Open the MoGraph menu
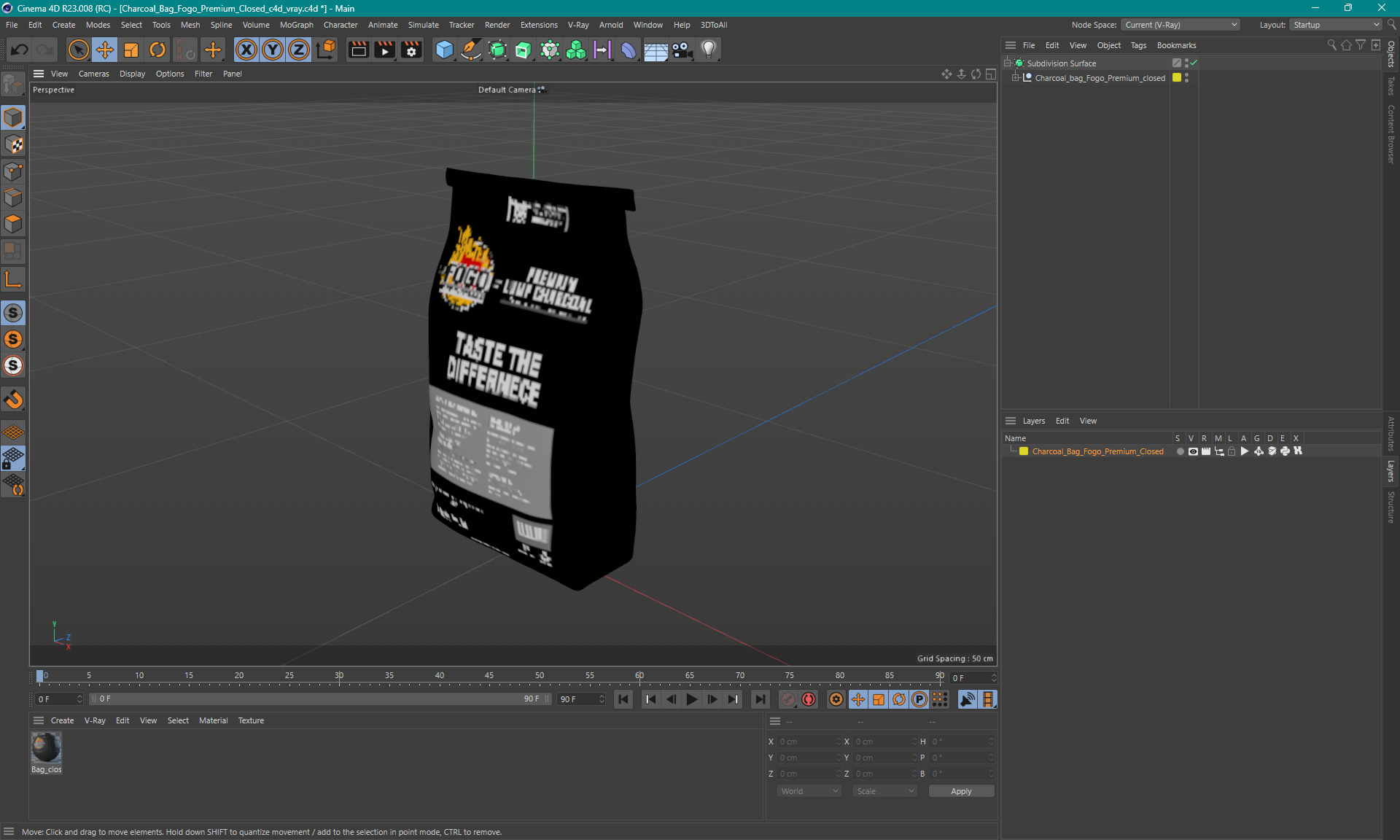The height and width of the screenshot is (840, 1400). 296,25
